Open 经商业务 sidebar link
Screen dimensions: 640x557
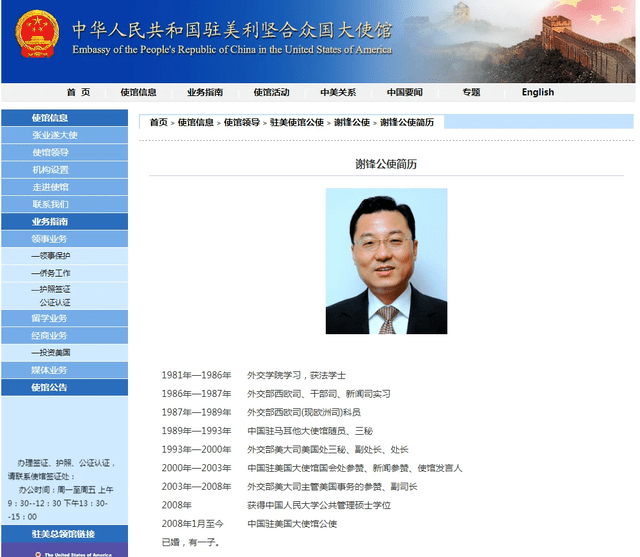point(64,335)
